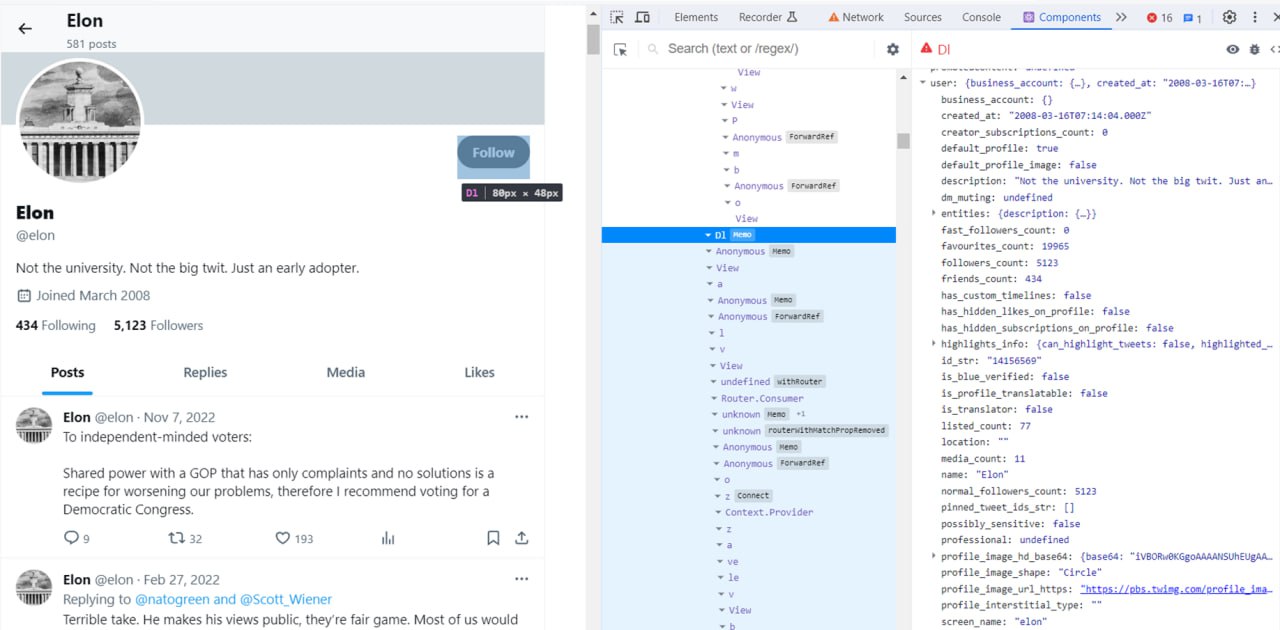Viewport: 1280px width, 630px height.
Task: Collapse the selected Dl Memo tree node
Action: [x=708, y=235]
